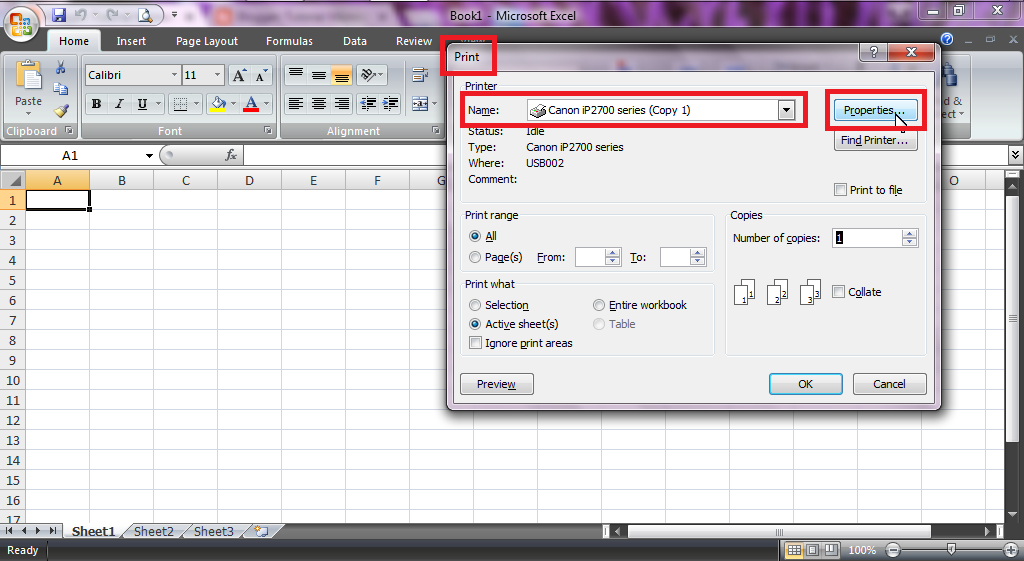Increase font size with Grow Font
This screenshot has height=561, width=1024.
pyautogui.click(x=239, y=76)
